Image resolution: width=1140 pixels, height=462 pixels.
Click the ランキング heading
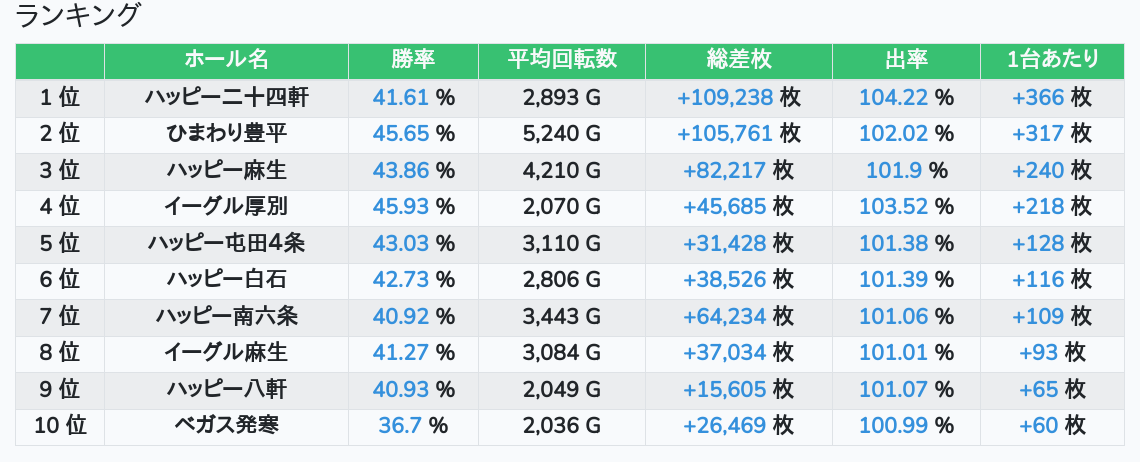tap(79, 16)
